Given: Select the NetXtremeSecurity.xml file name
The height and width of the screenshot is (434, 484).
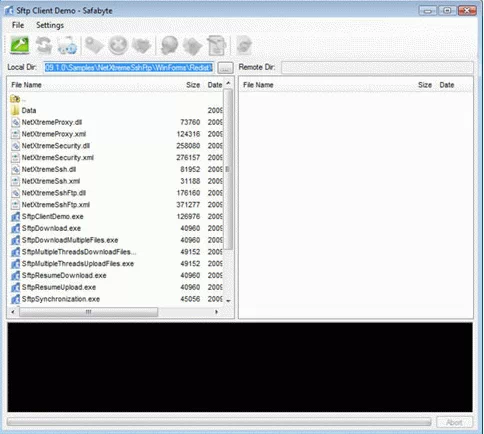Looking at the screenshot, I should click(58, 158).
